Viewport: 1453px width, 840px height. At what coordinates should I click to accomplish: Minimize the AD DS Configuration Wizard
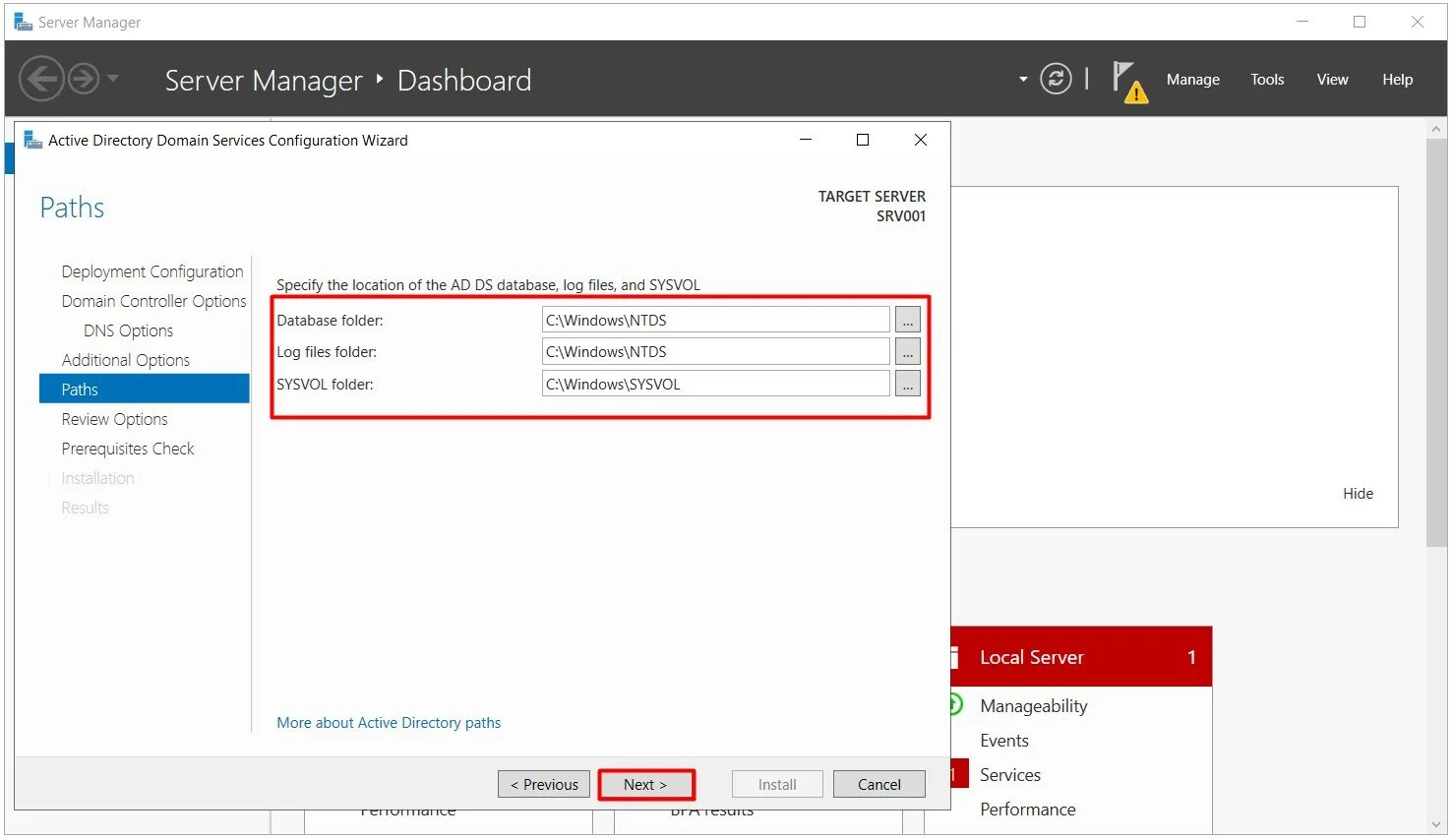coord(806,140)
